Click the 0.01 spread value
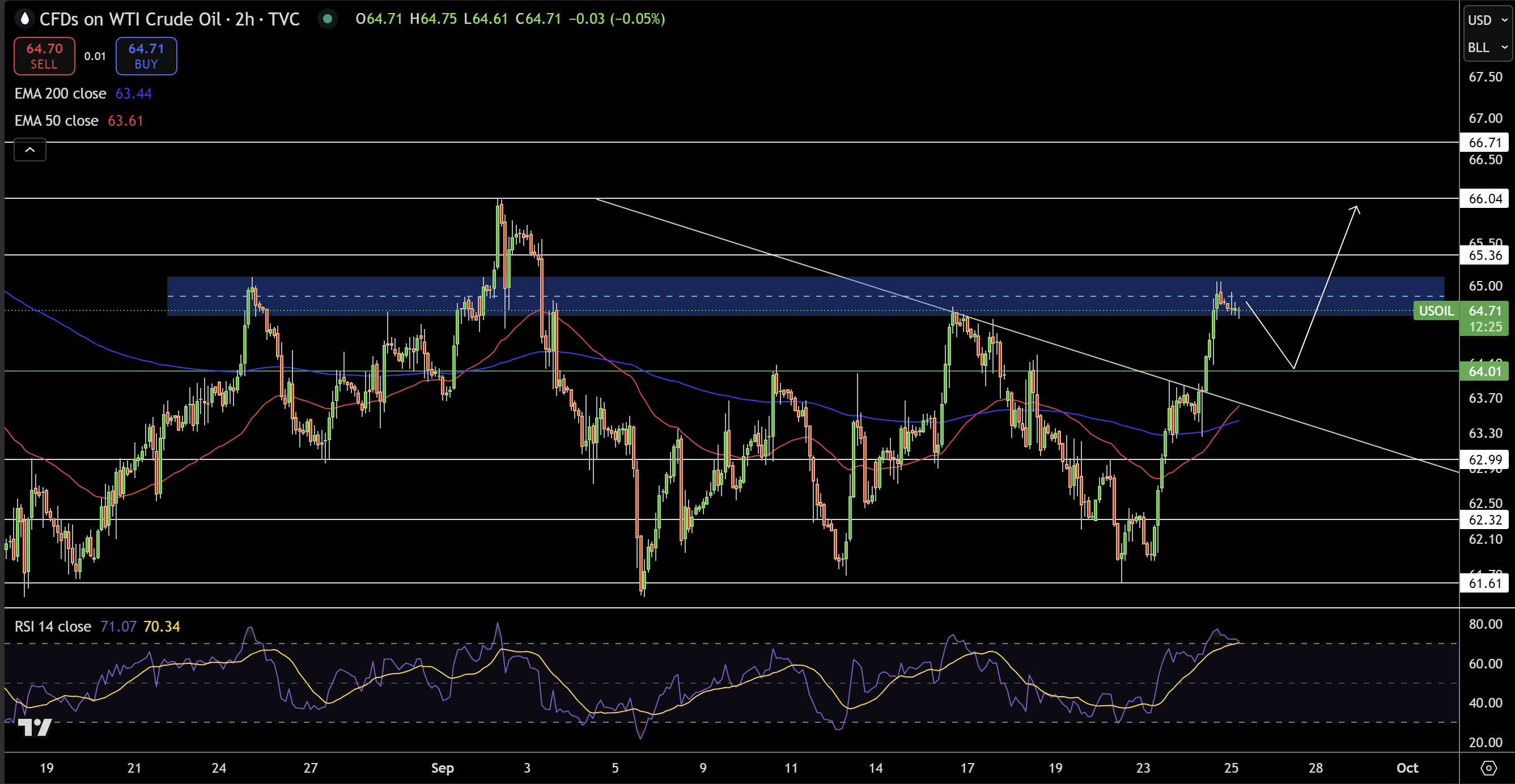 [95, 57]
